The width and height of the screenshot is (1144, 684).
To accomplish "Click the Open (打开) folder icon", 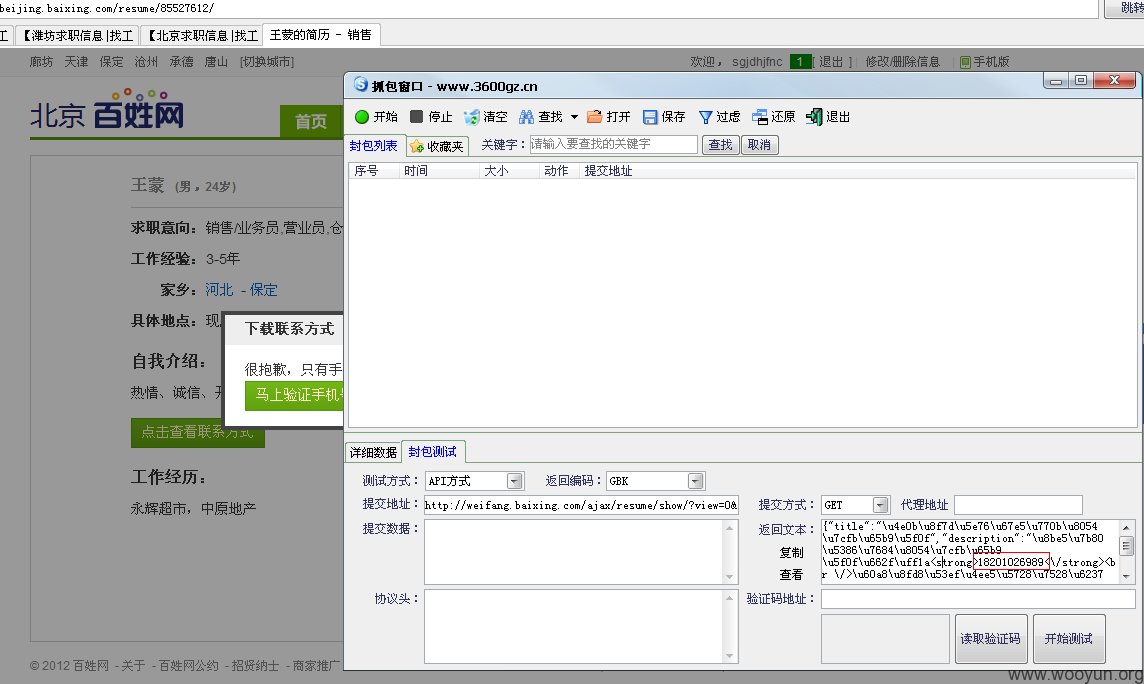I will 595,117.
